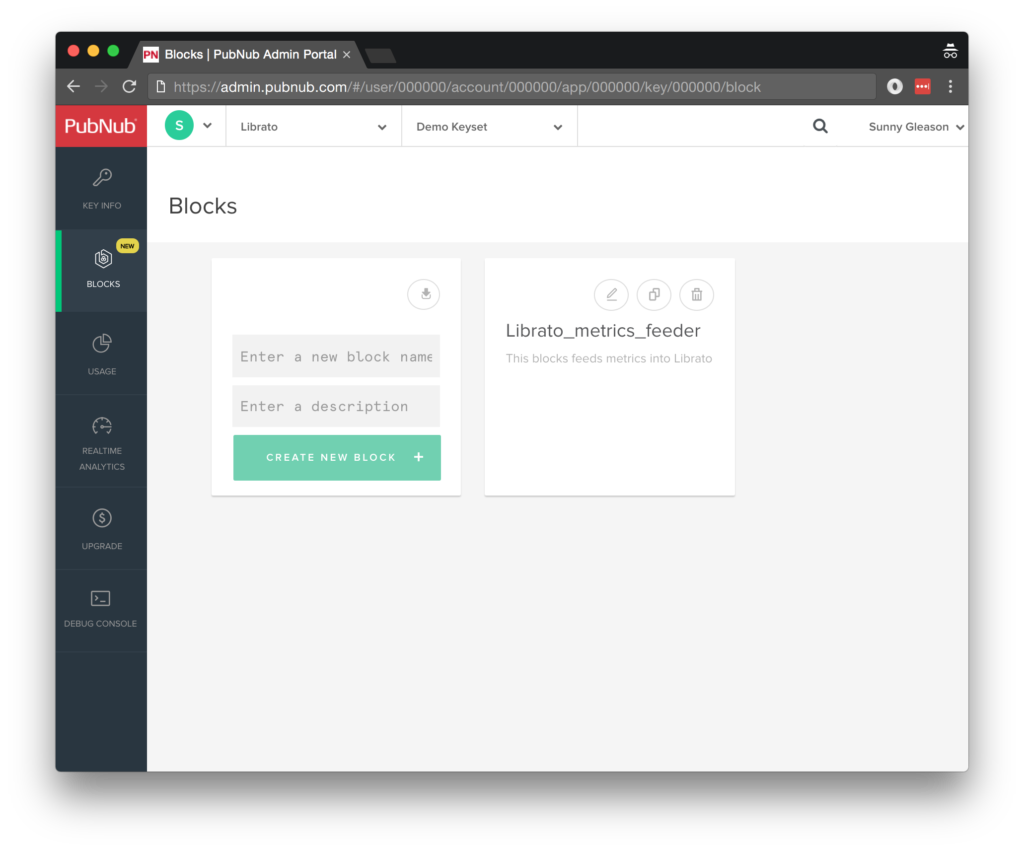Click the import block download icon
1024x851 pixels.
423,294
